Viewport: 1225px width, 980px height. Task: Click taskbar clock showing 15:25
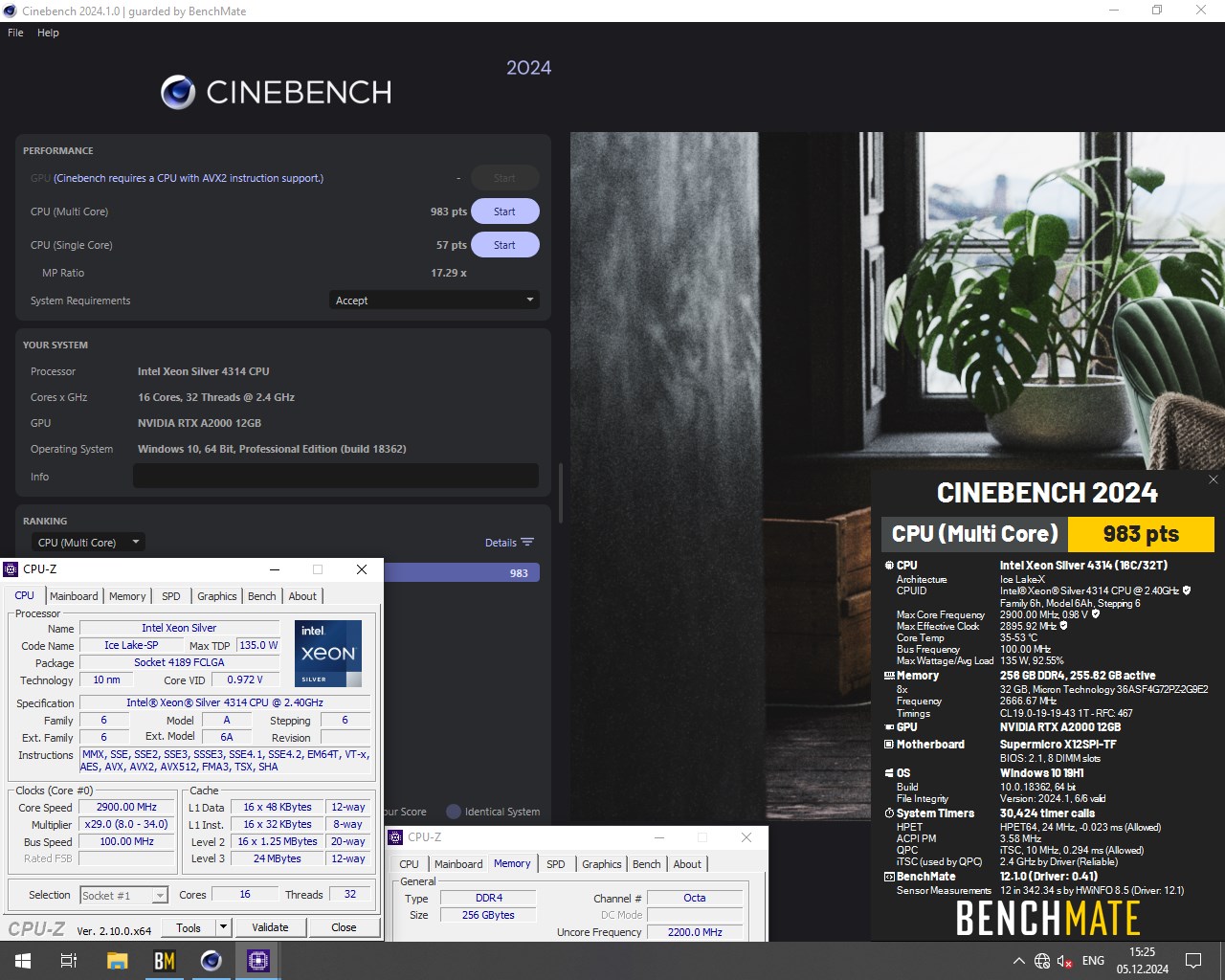[1142, 961]
